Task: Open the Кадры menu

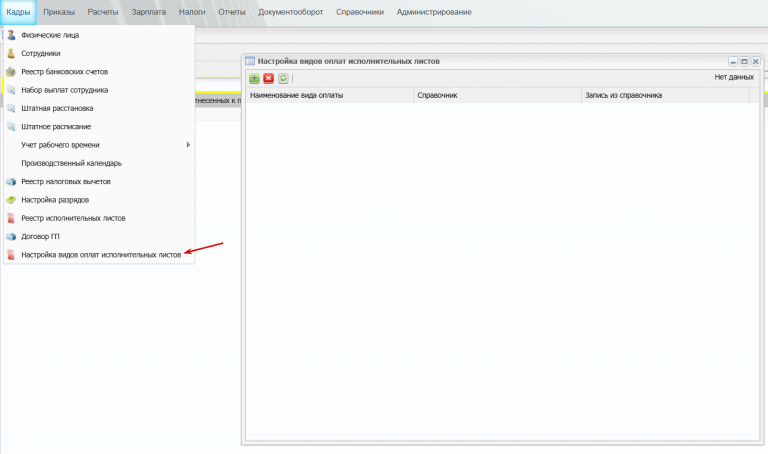Action: tap(18, 12)
